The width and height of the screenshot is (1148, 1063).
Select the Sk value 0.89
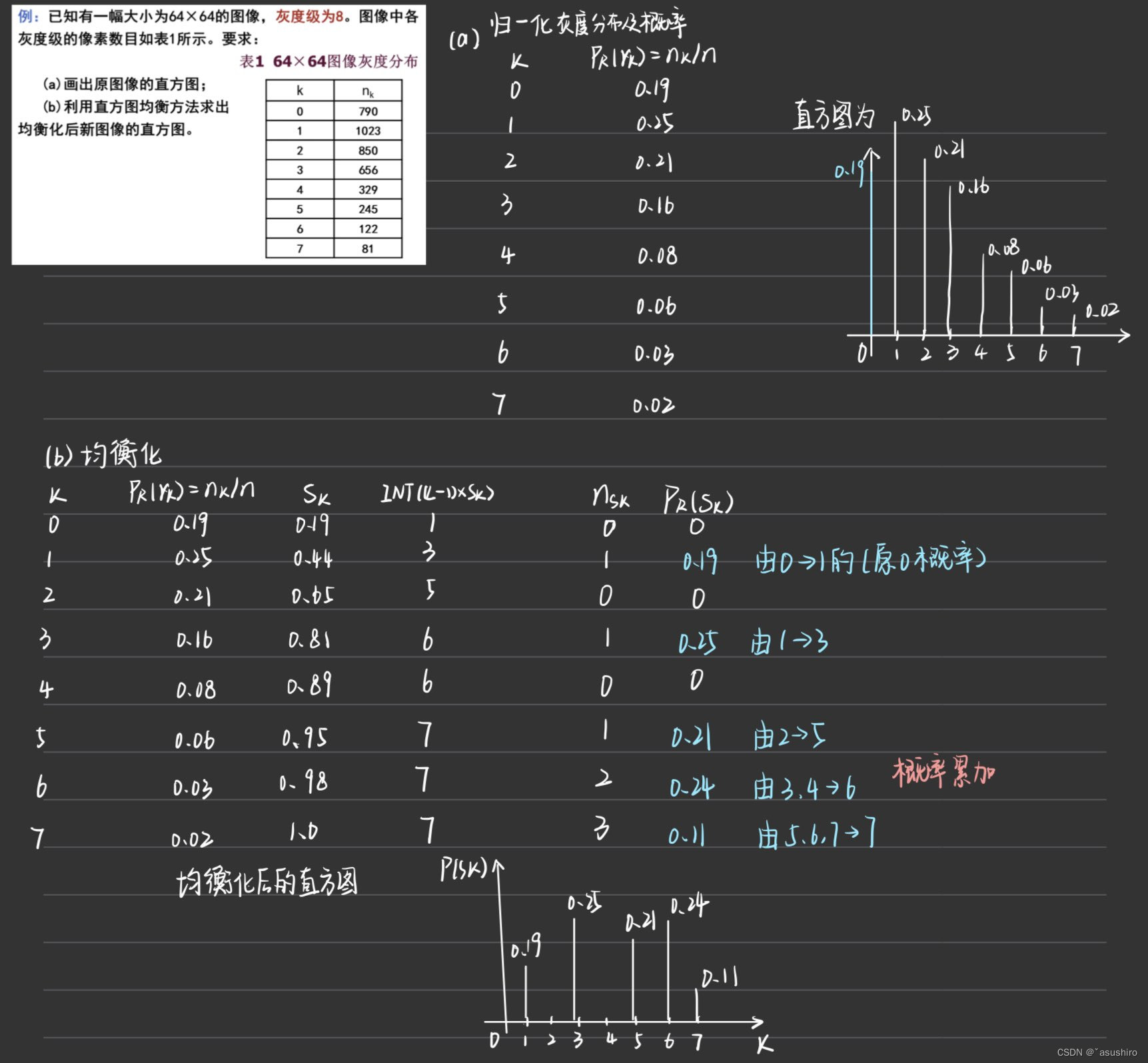[x=309, y=685]
